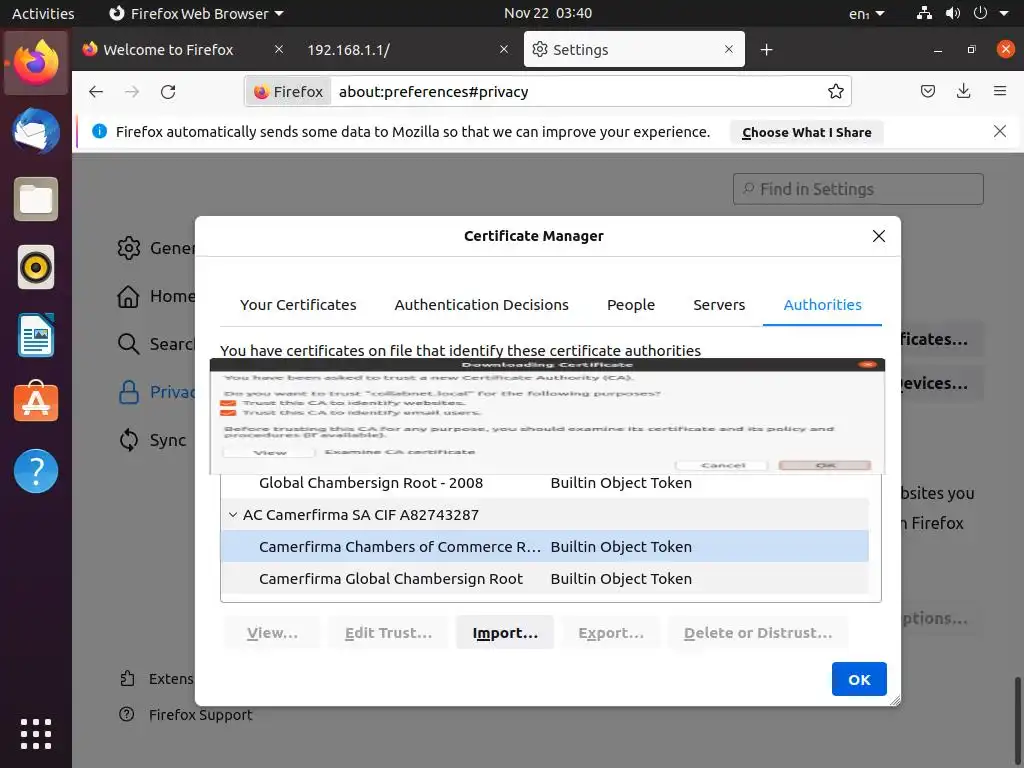Viewport: 1024px width, 768px height.
Task: Click Cancel in the Downloading Certificate dialog
Action: 723,466
